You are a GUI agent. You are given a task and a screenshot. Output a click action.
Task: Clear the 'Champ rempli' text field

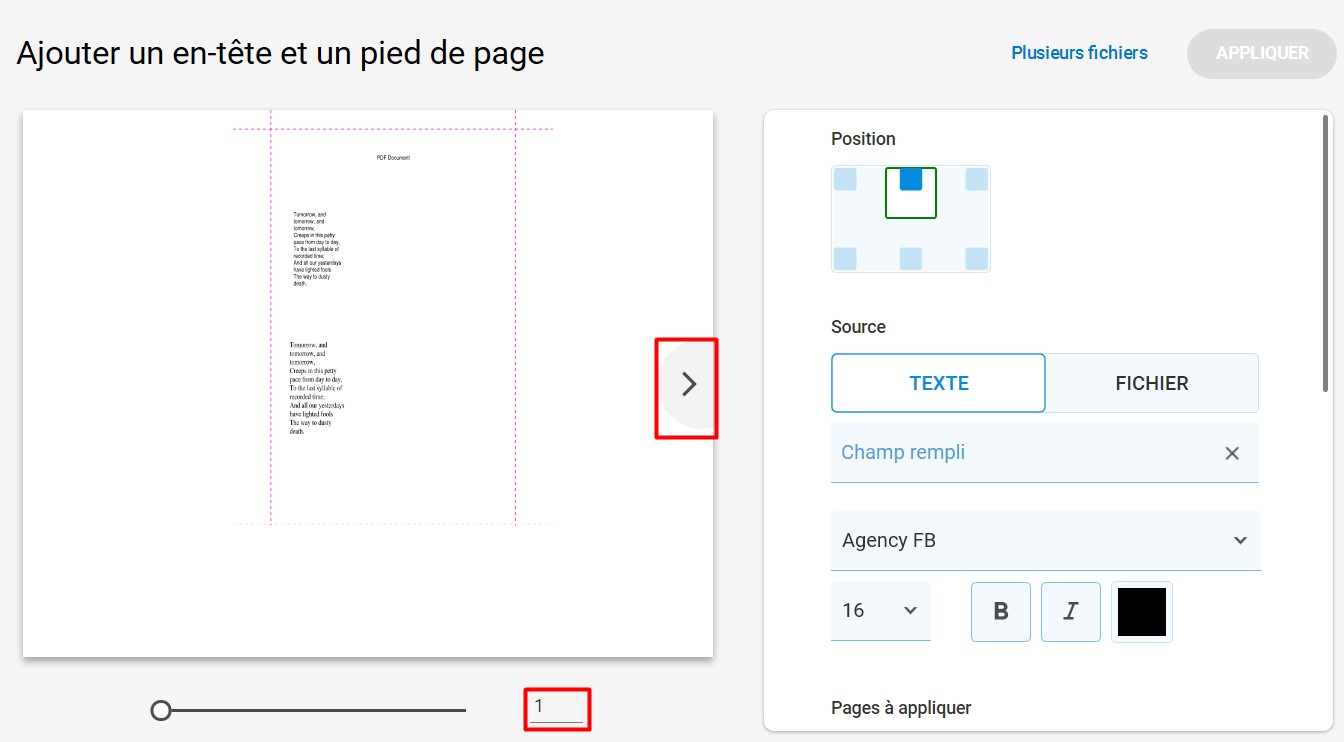point(1232,453)
